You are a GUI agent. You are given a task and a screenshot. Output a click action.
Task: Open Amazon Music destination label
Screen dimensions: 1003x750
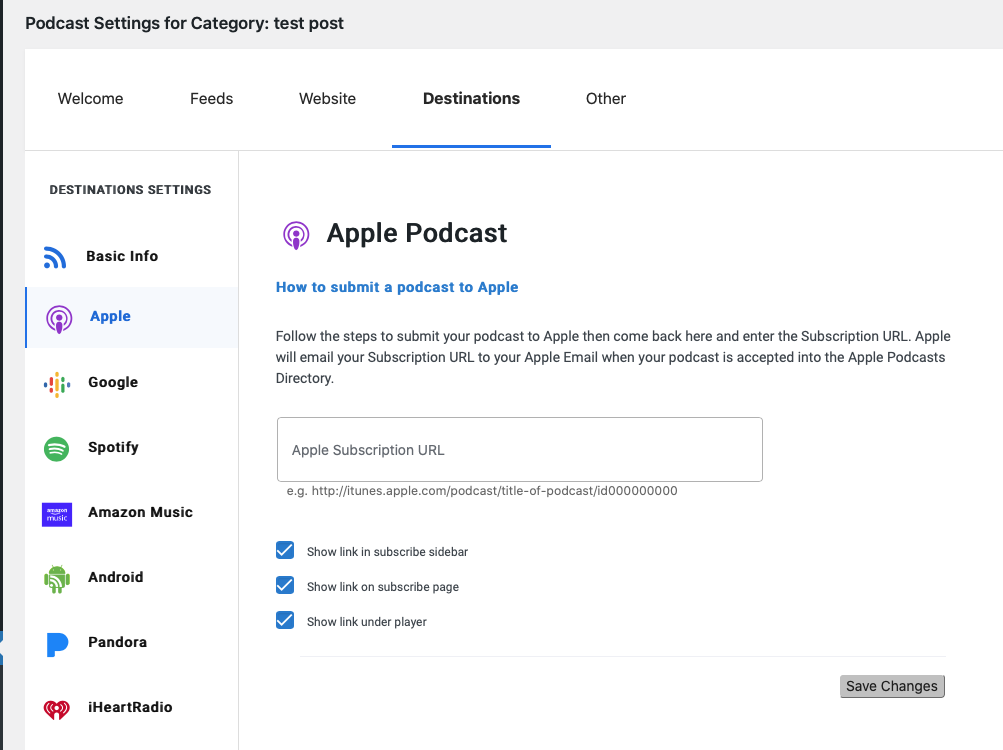[x=141, y=512]
